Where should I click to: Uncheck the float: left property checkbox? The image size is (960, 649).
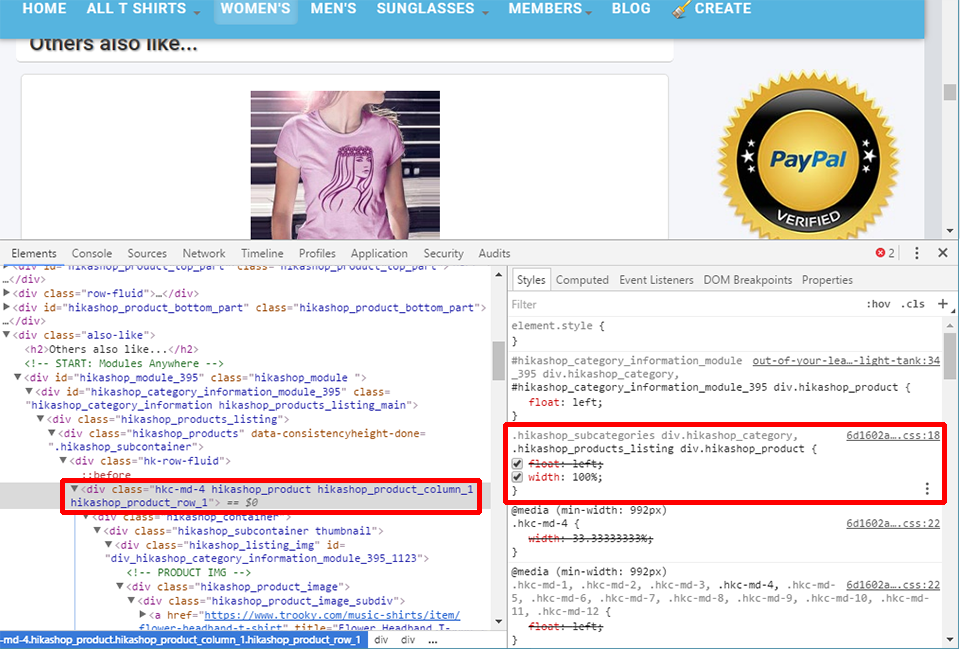coord(518,464)
